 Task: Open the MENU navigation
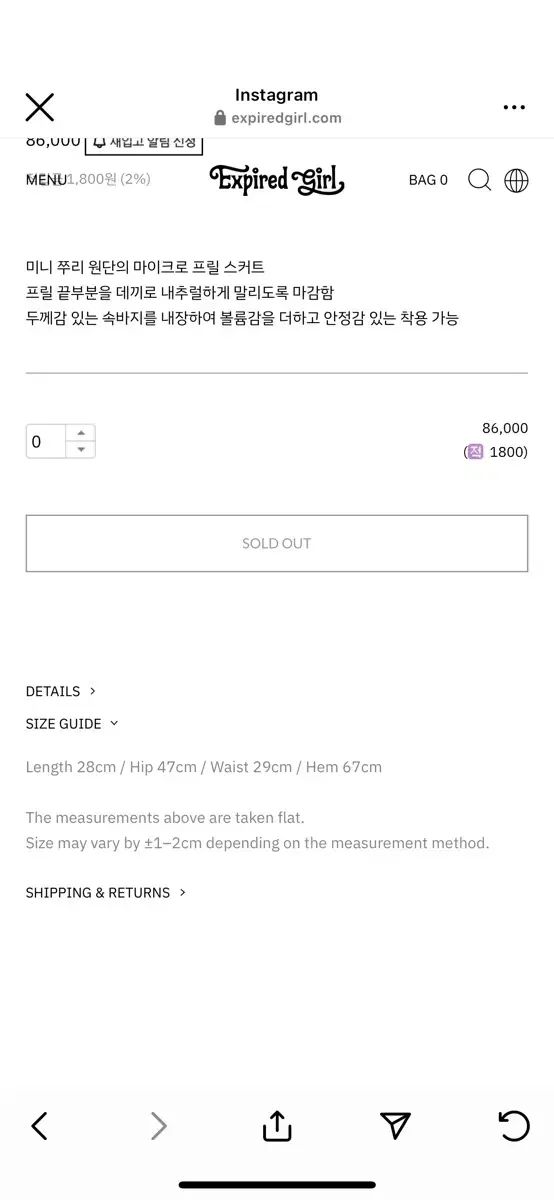pos(46,180)
